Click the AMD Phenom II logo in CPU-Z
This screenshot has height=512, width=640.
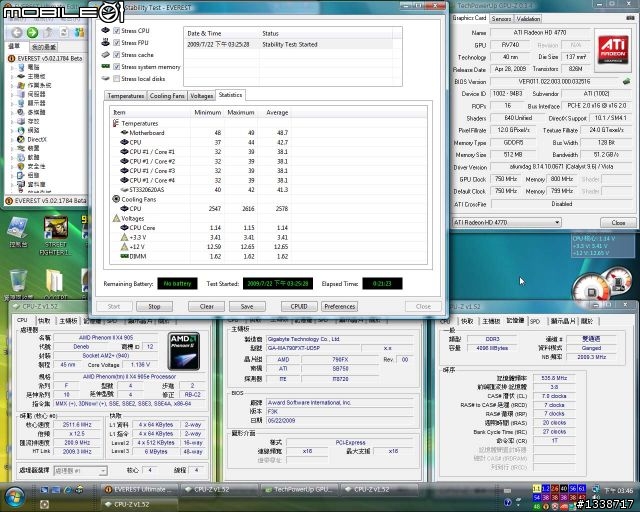coord(184,352)
